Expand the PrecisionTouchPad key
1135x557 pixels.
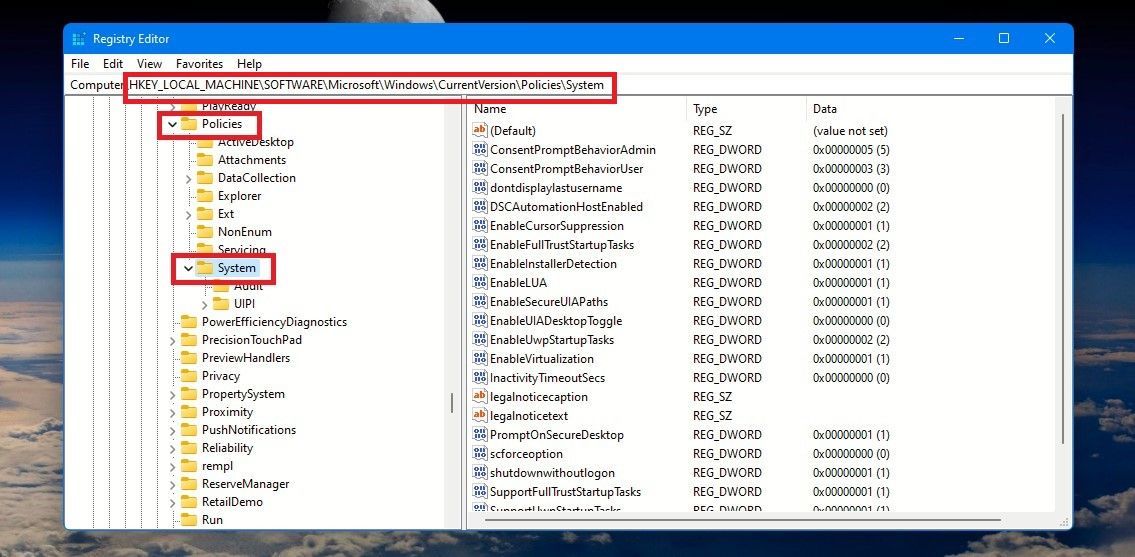click(x=173, y=340)
